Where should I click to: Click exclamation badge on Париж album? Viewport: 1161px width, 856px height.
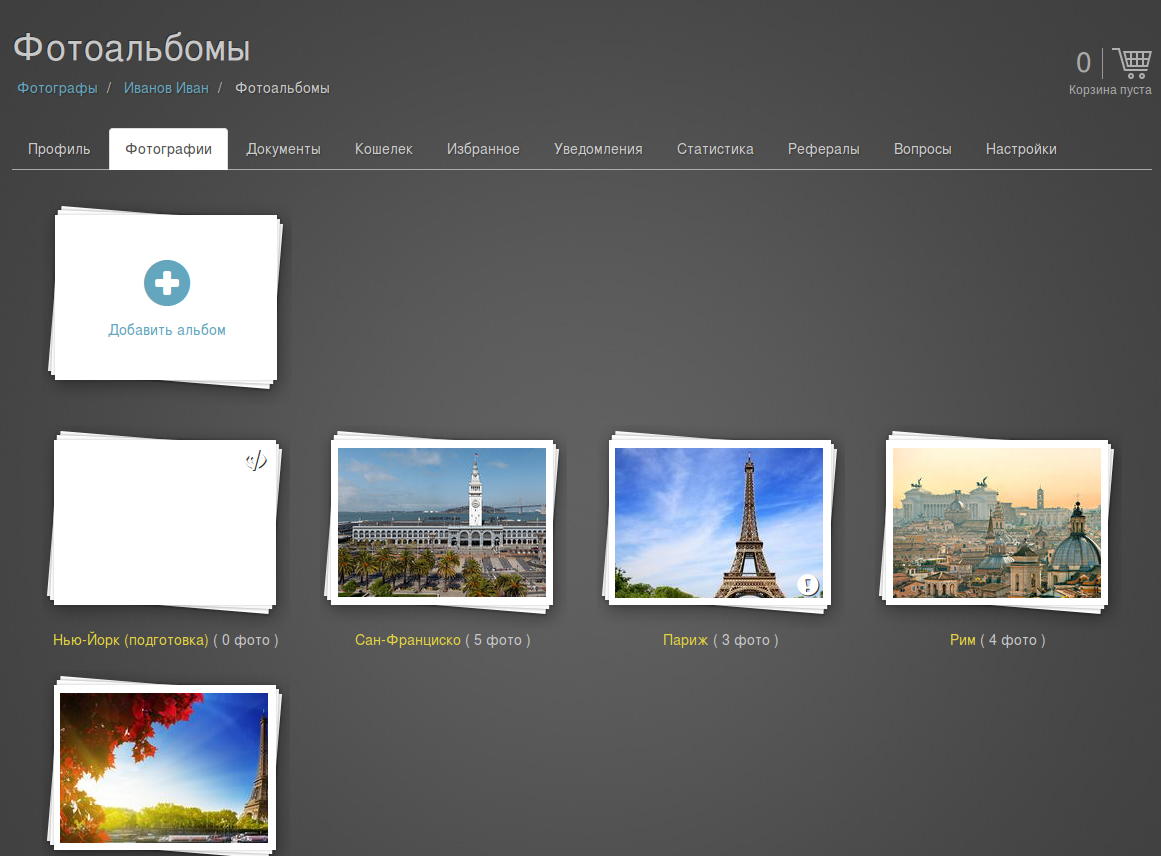point(808,584)
